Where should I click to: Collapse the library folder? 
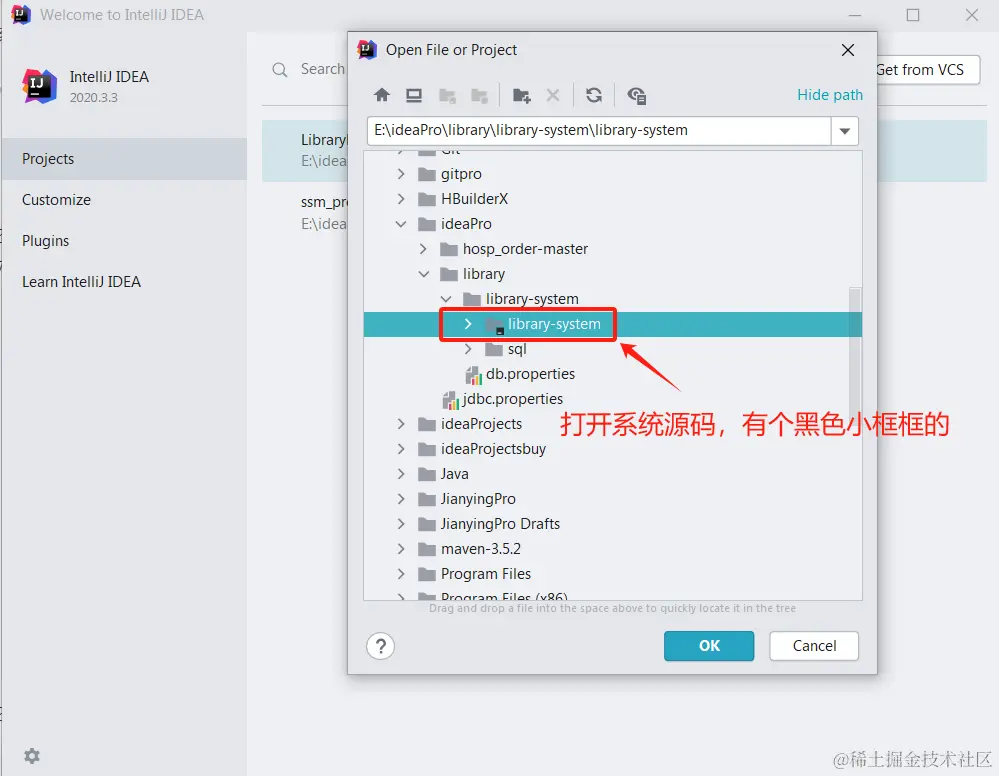point(423,274)
